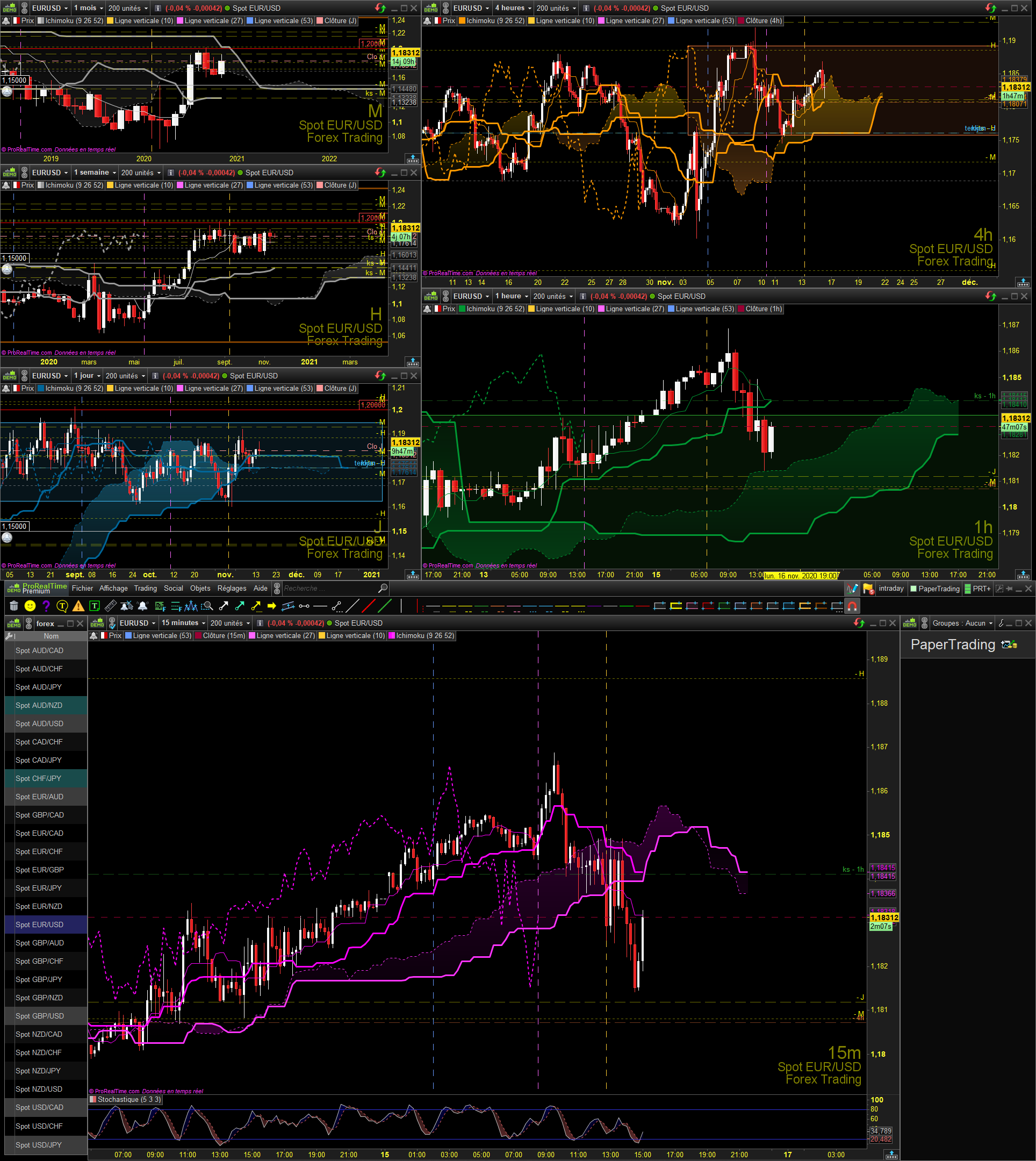
Task: Toggle the link chain on 15 minutes chart
Action: [112, 623]
